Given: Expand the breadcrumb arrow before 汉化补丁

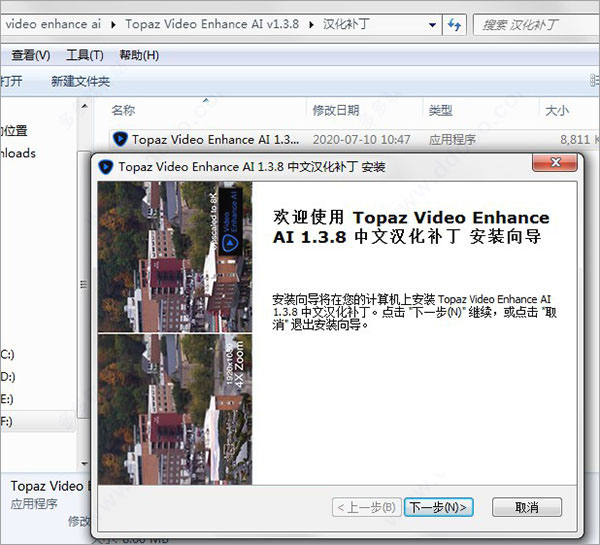Looking at the screenshot, I should click(311, 25).
